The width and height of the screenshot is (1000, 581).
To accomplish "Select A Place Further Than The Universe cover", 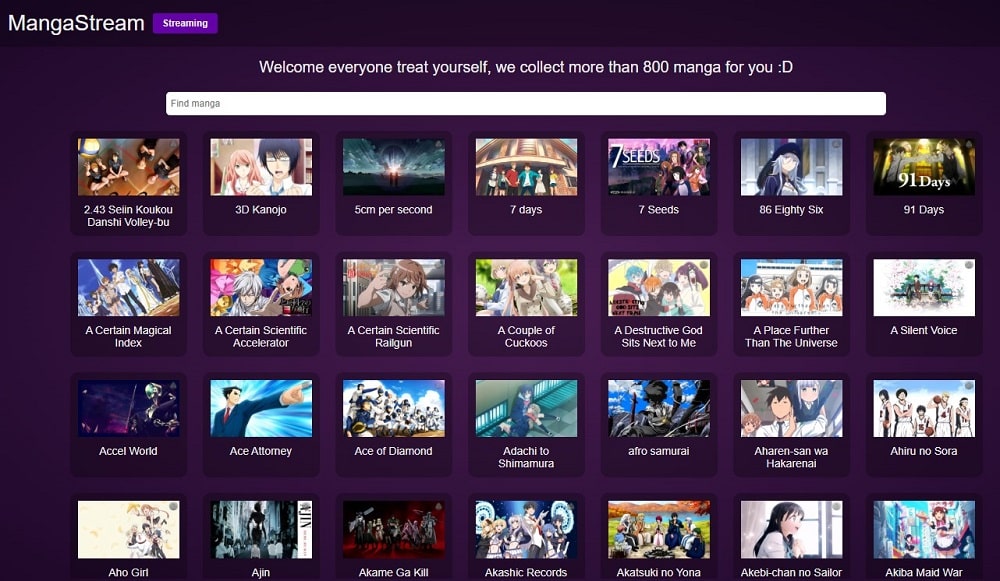I will point(791,288).
